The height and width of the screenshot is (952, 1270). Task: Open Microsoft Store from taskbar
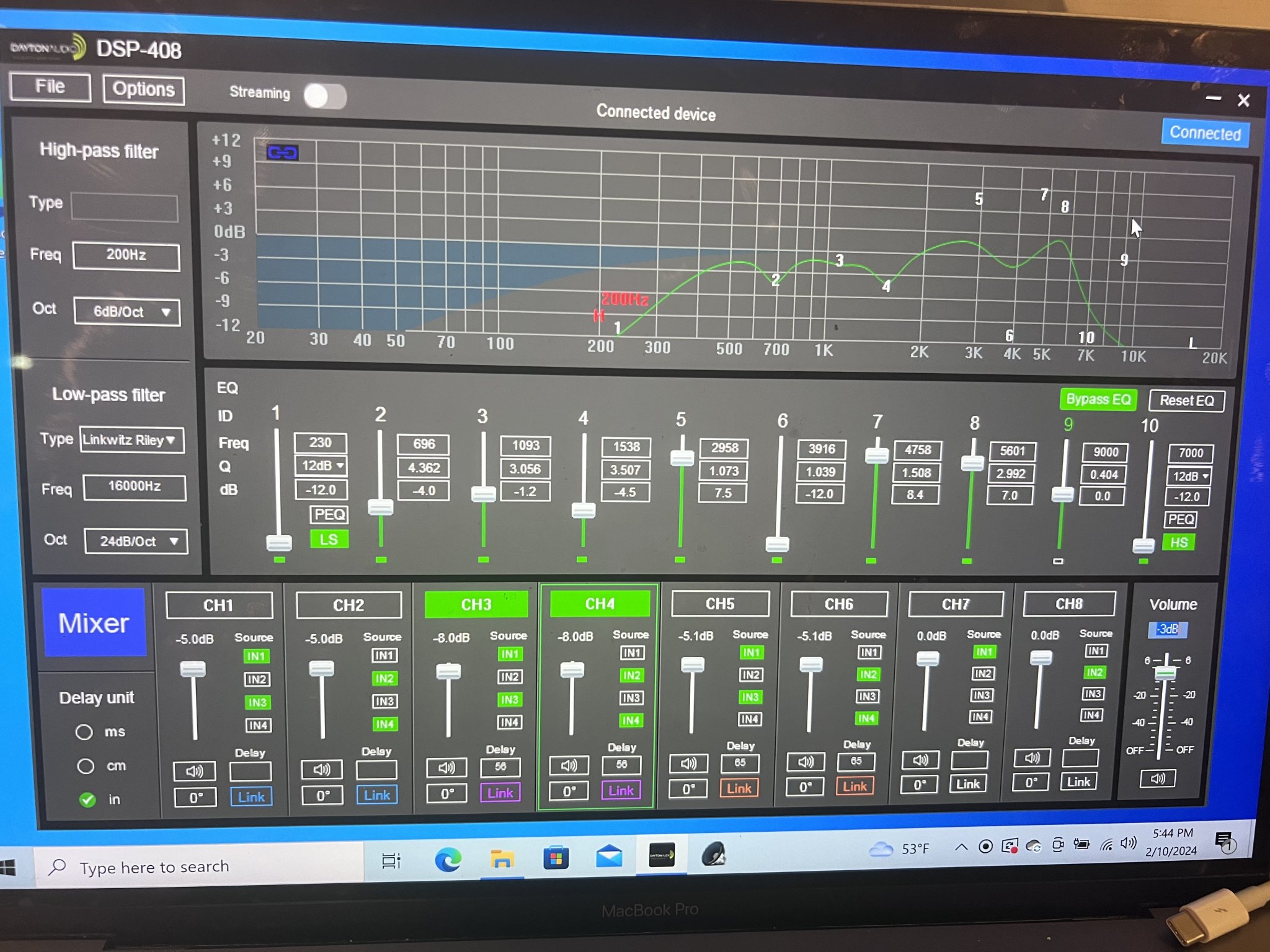556,859
